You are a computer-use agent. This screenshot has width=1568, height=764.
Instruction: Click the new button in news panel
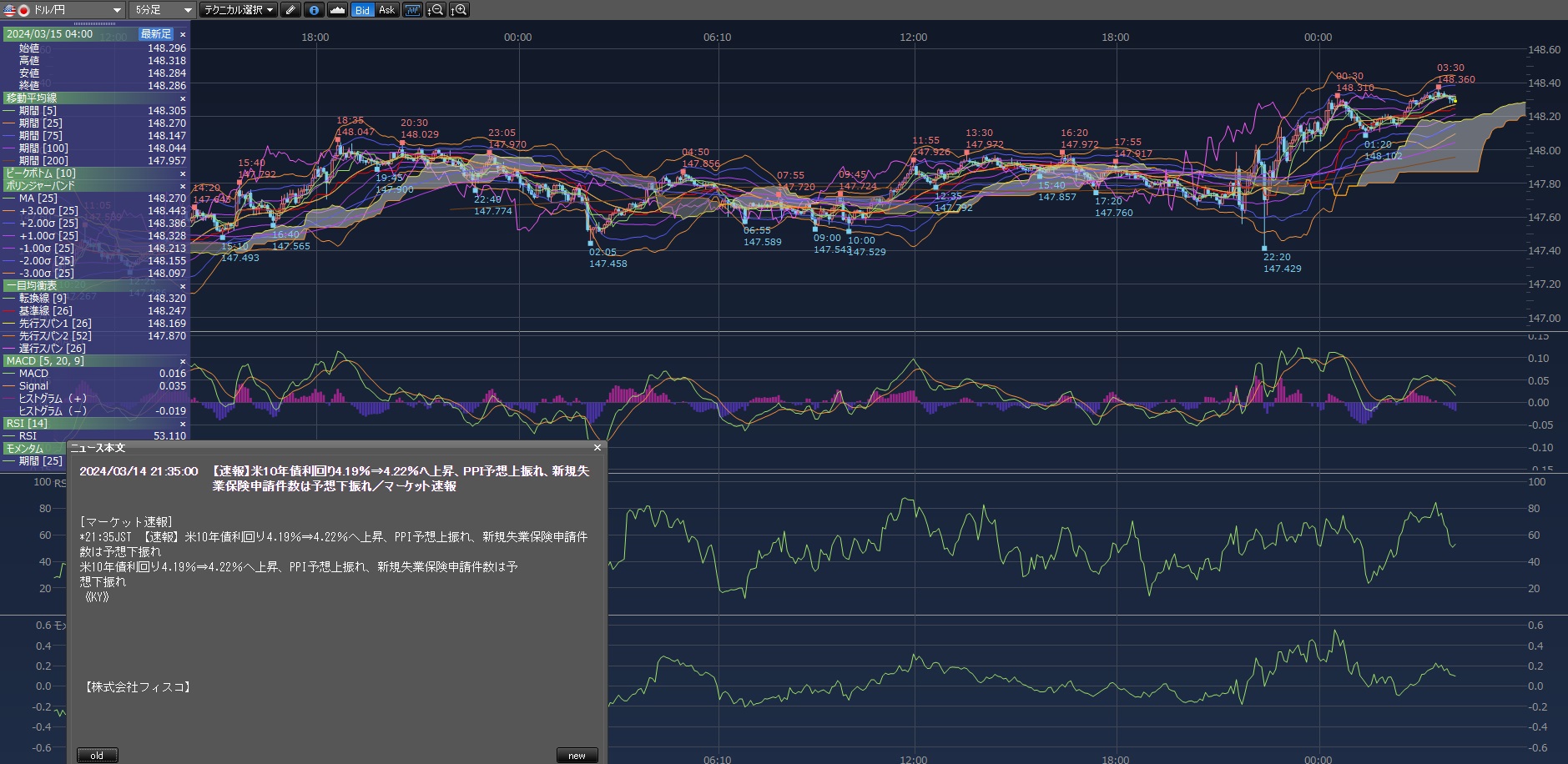[577, 756]
